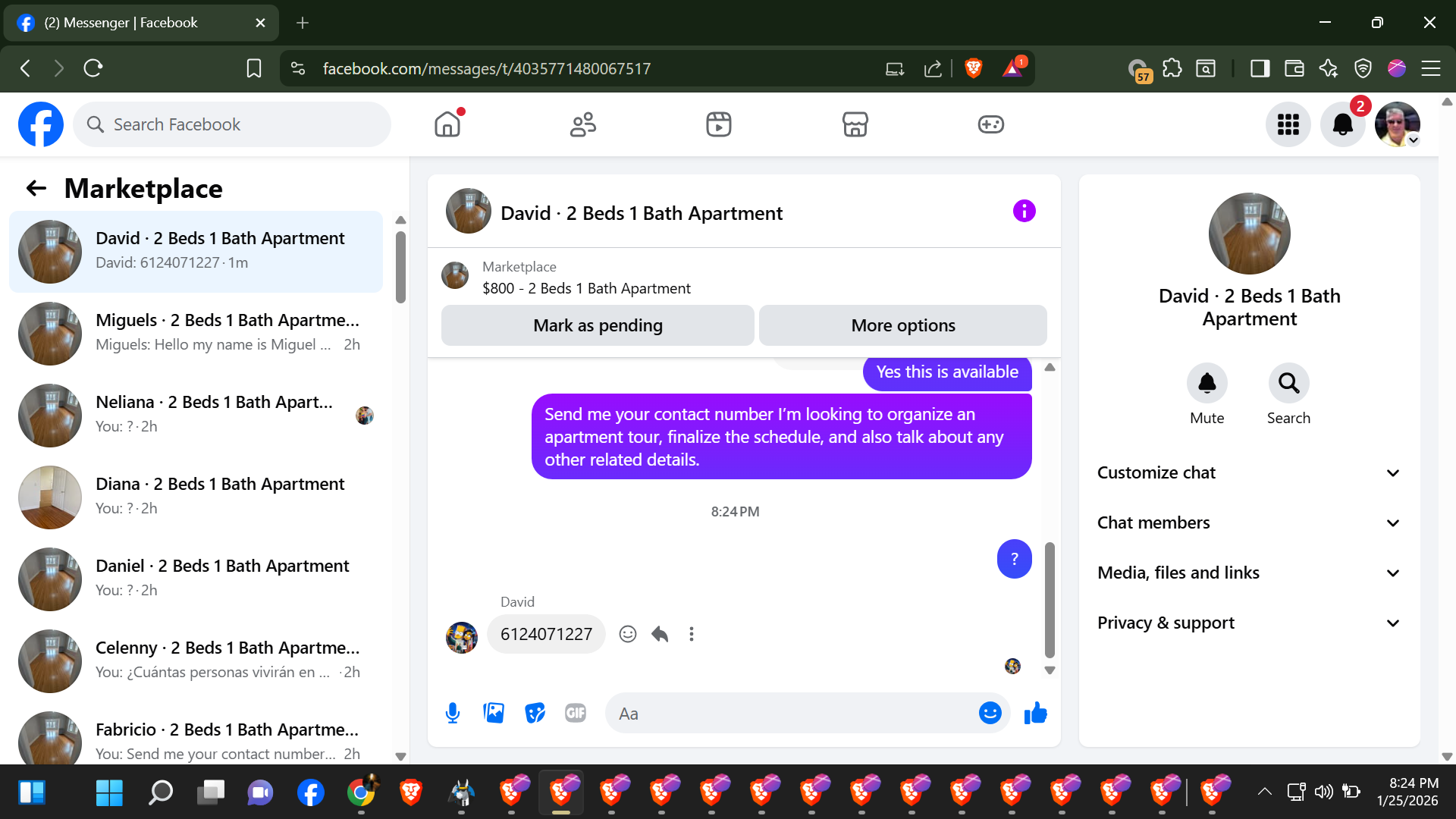1456x819 pixels.
Task: Attach a photo or file
Action: point(494,713)
